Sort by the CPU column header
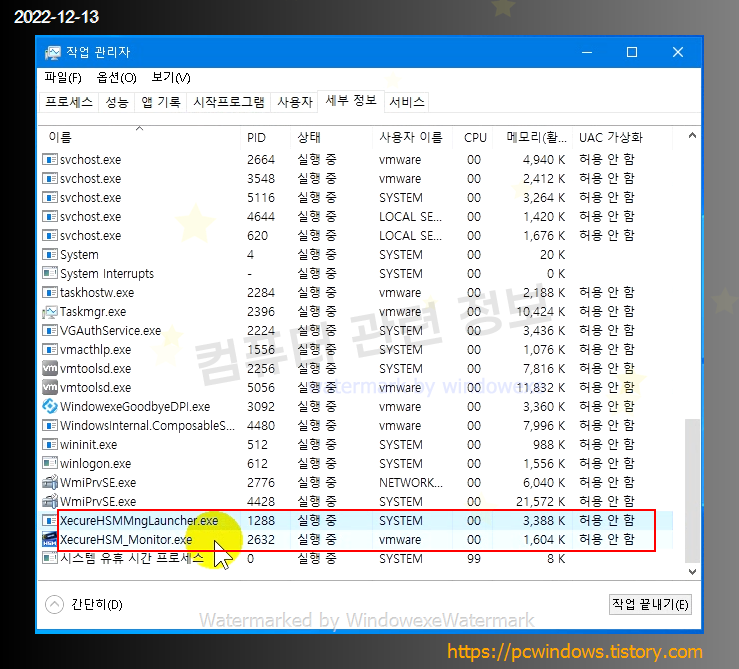The height and width of the screenshot is (669, 739). 473,137
